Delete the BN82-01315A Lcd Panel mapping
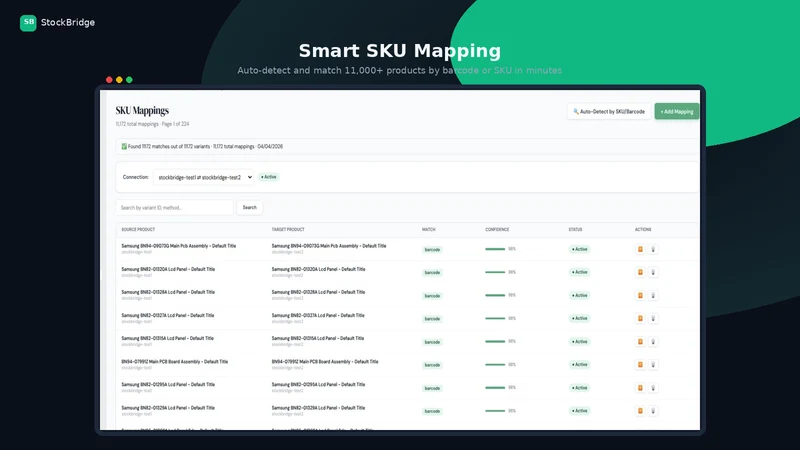Viewport: 800px width, 450px height. tap(653, 342)
